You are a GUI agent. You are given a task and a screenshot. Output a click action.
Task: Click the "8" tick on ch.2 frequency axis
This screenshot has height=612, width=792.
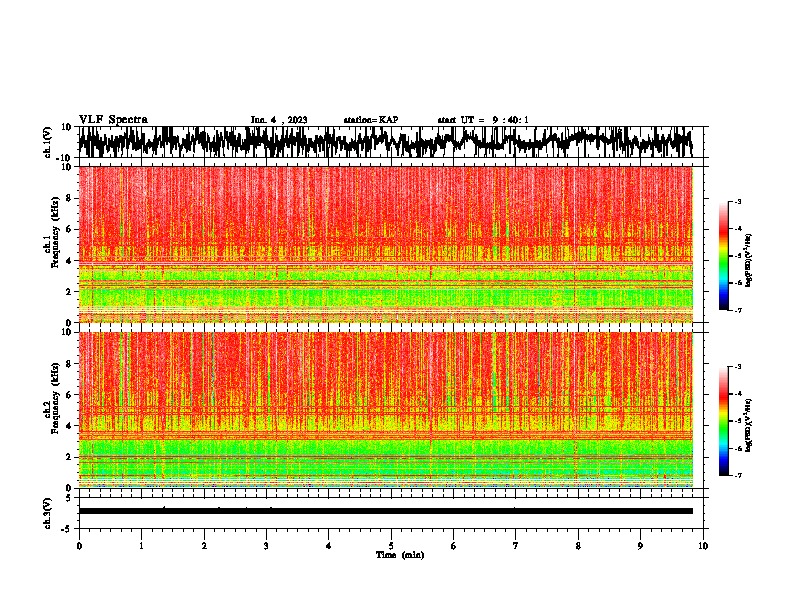coord(70,364)
